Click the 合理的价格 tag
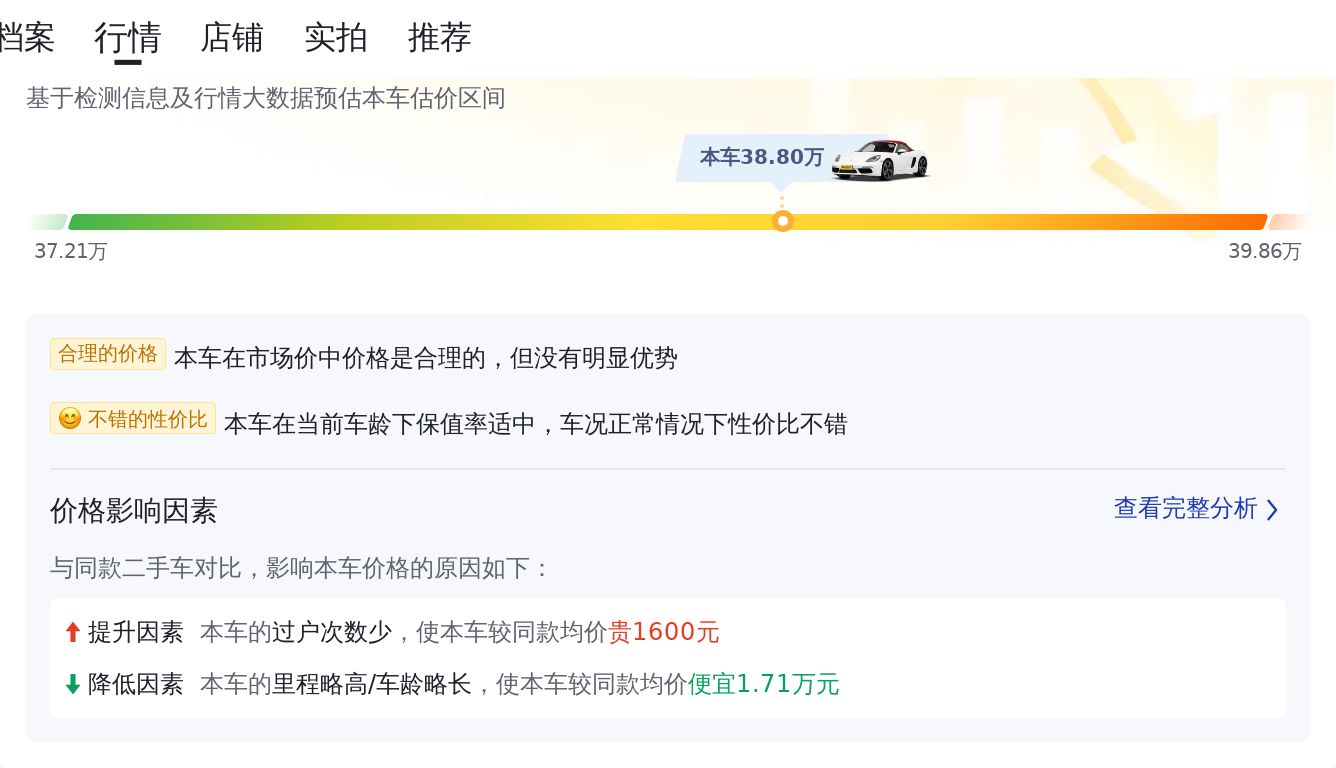1336x768 pixels. 108,354
